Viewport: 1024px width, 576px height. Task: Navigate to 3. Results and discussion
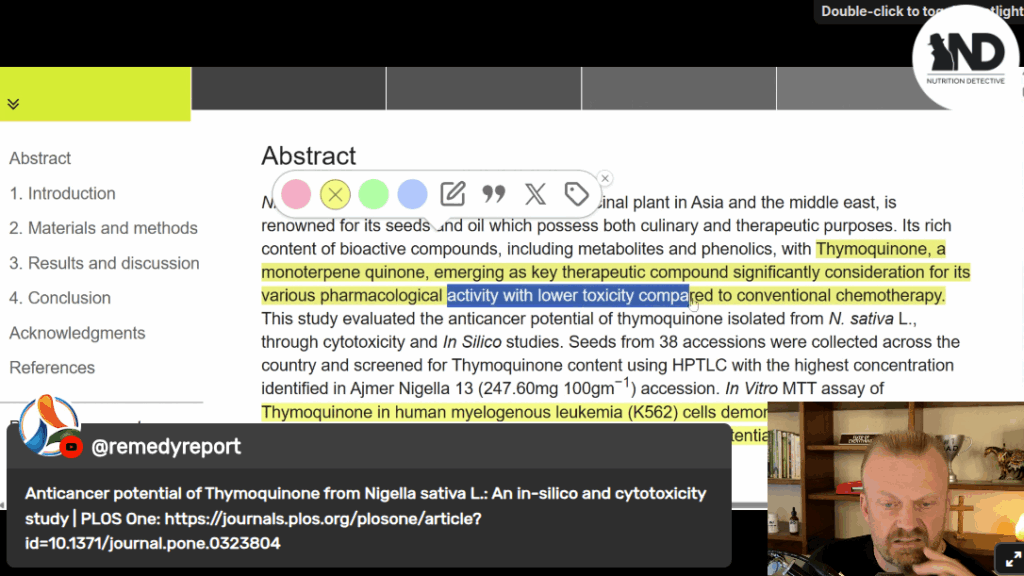tap(104, 263)
